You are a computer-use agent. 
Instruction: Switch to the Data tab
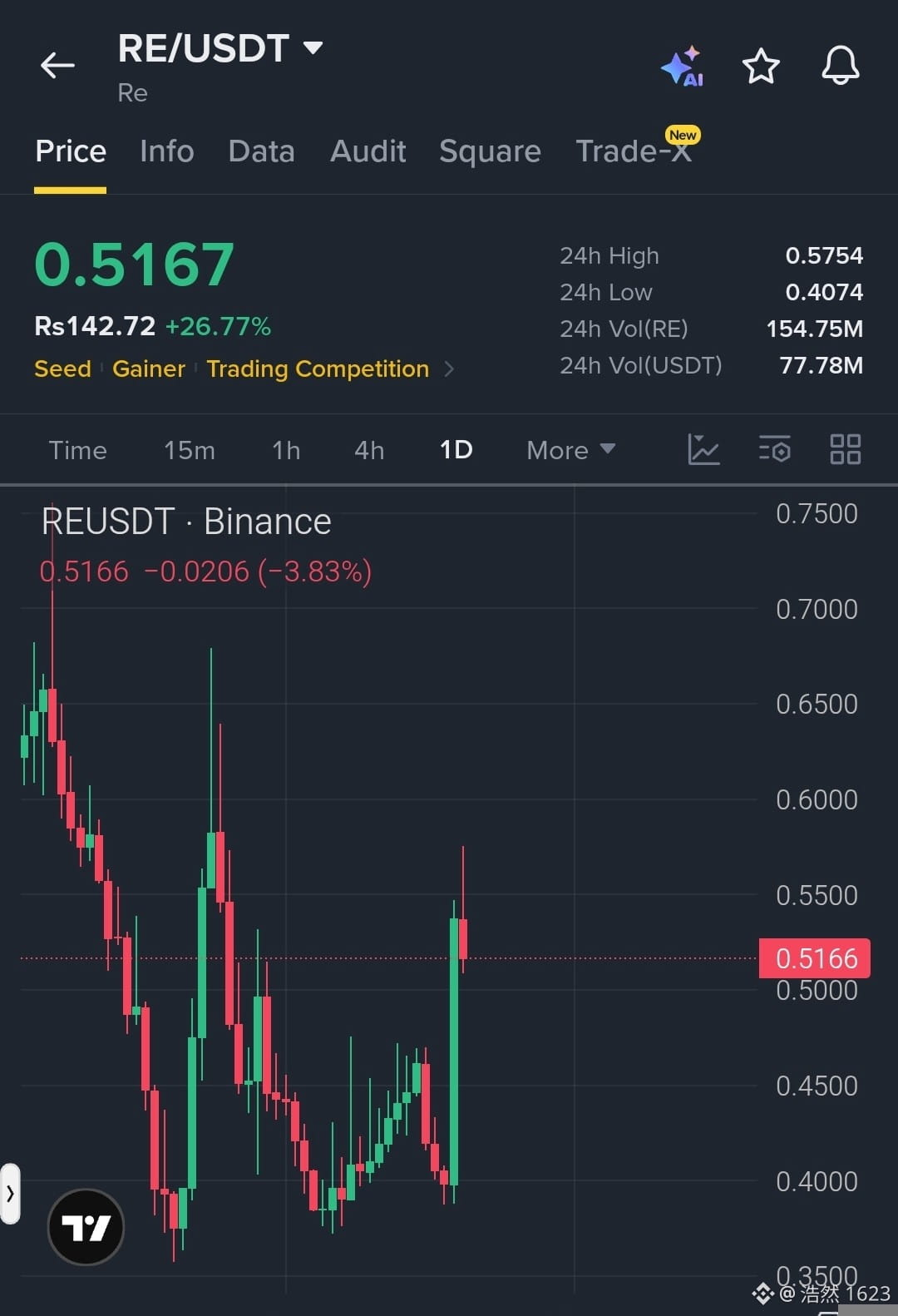pyautogui.click(x=261, y=151)
